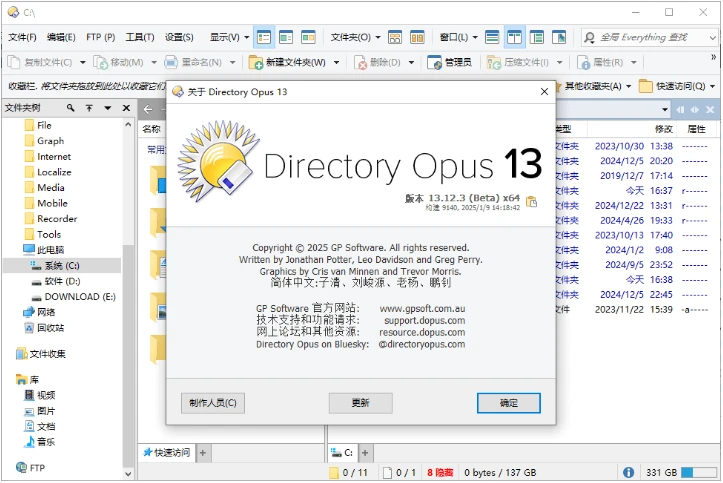The height and width of the screenshot is (483, 723).
Task: Open the support.dopus.com link
Action: click(x=425, y=321)
